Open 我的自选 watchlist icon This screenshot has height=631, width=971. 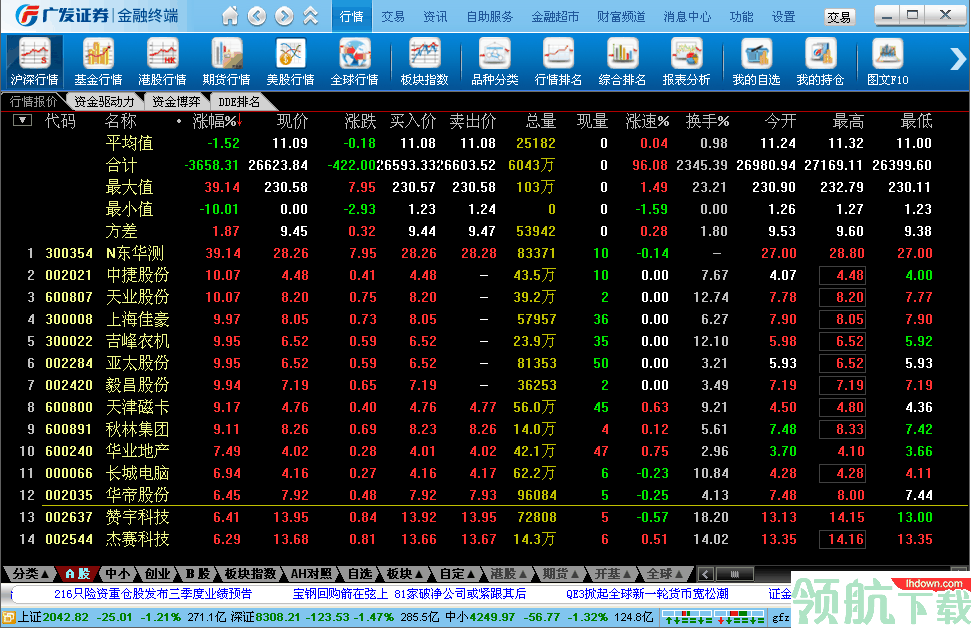pos(756,61)
